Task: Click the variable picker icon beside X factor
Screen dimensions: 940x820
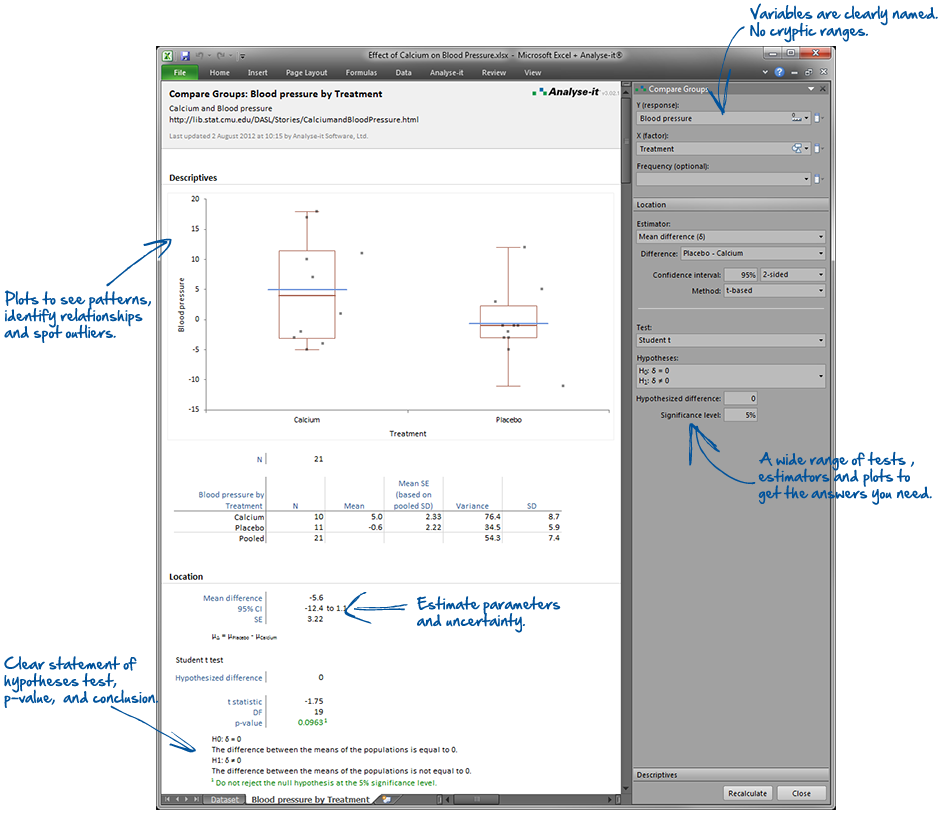Action: tap(817, 149)
